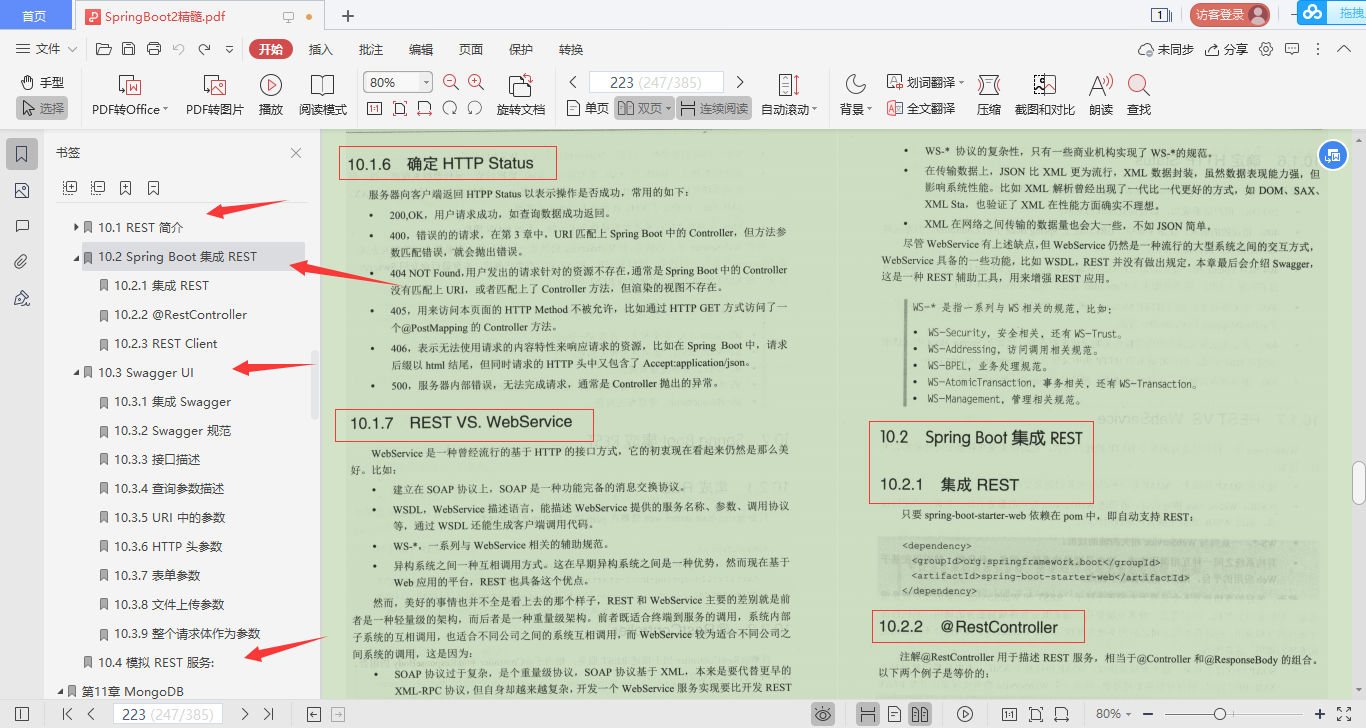Image resolution: width=1366 pixels, height=728 pixels.
Task: Open the quick access toolbar customize arrow
Action: 229,49
